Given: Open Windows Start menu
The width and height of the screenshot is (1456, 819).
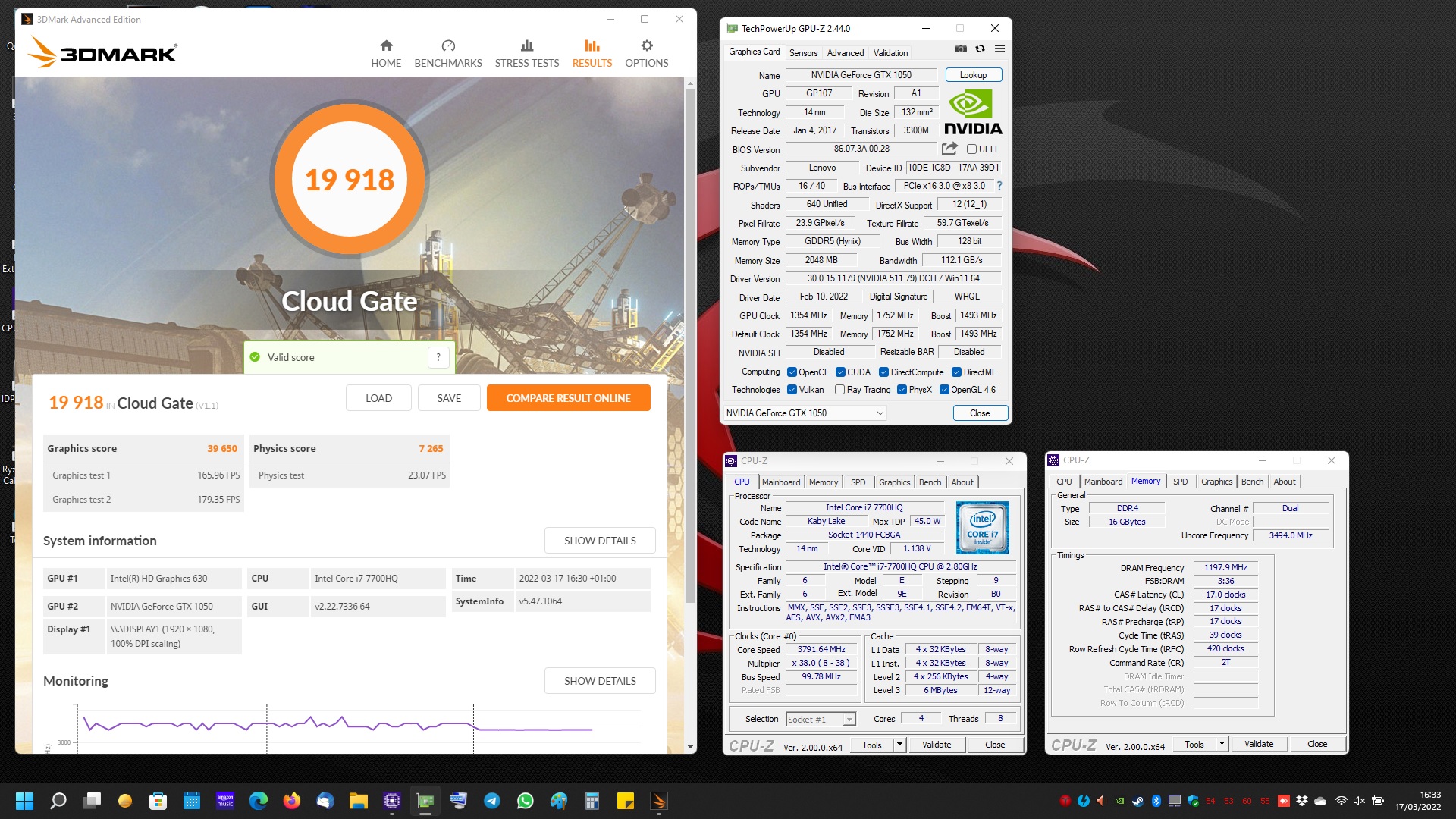Looking at the screenshot, I should [24, 801].
